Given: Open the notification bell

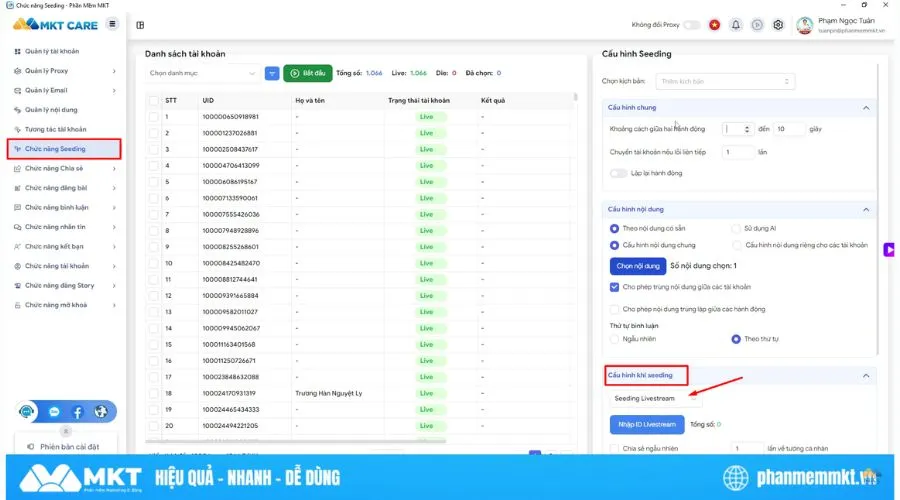Looking at the screenshot, I should [x=735, y=25].
